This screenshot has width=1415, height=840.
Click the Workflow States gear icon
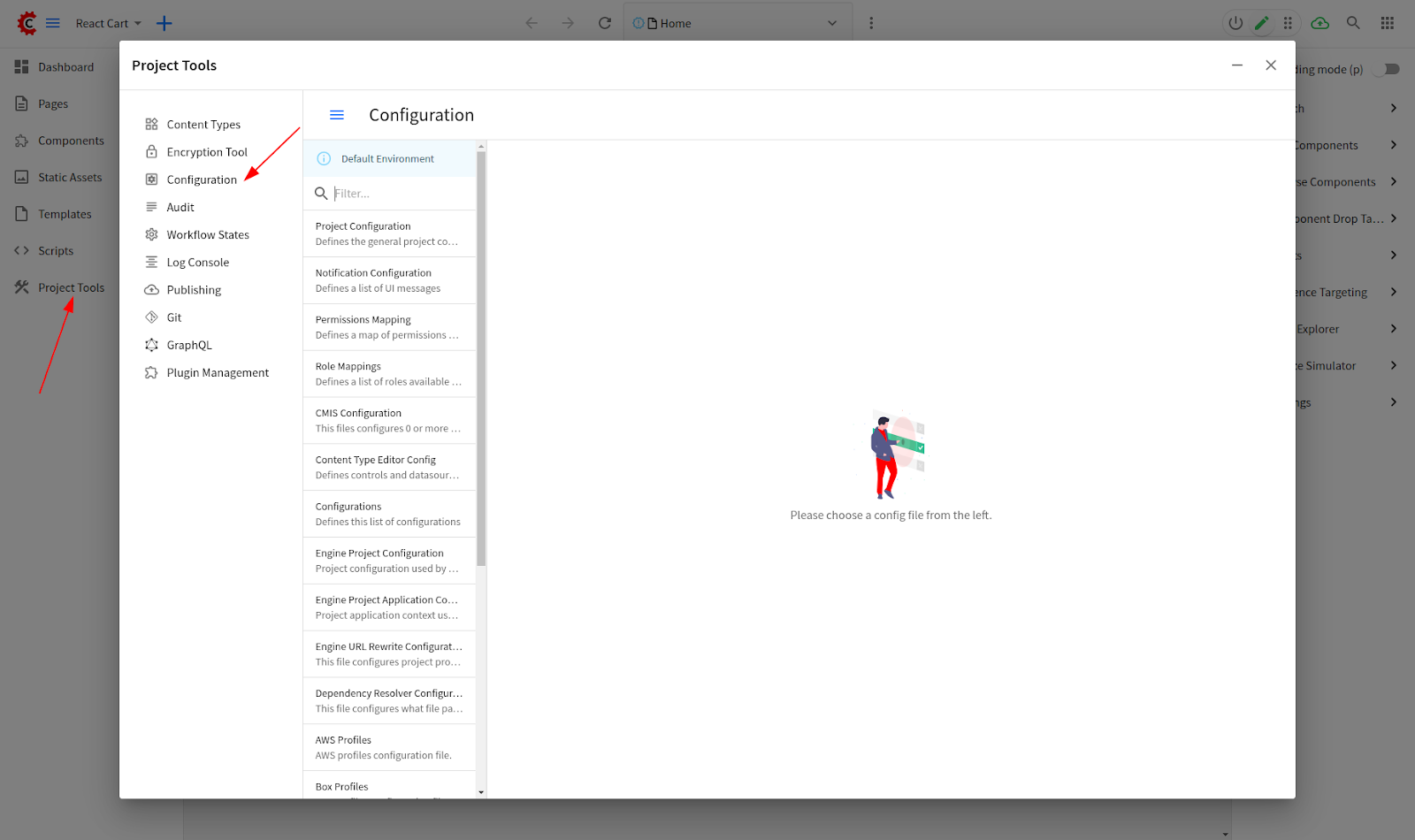[151, 235]
